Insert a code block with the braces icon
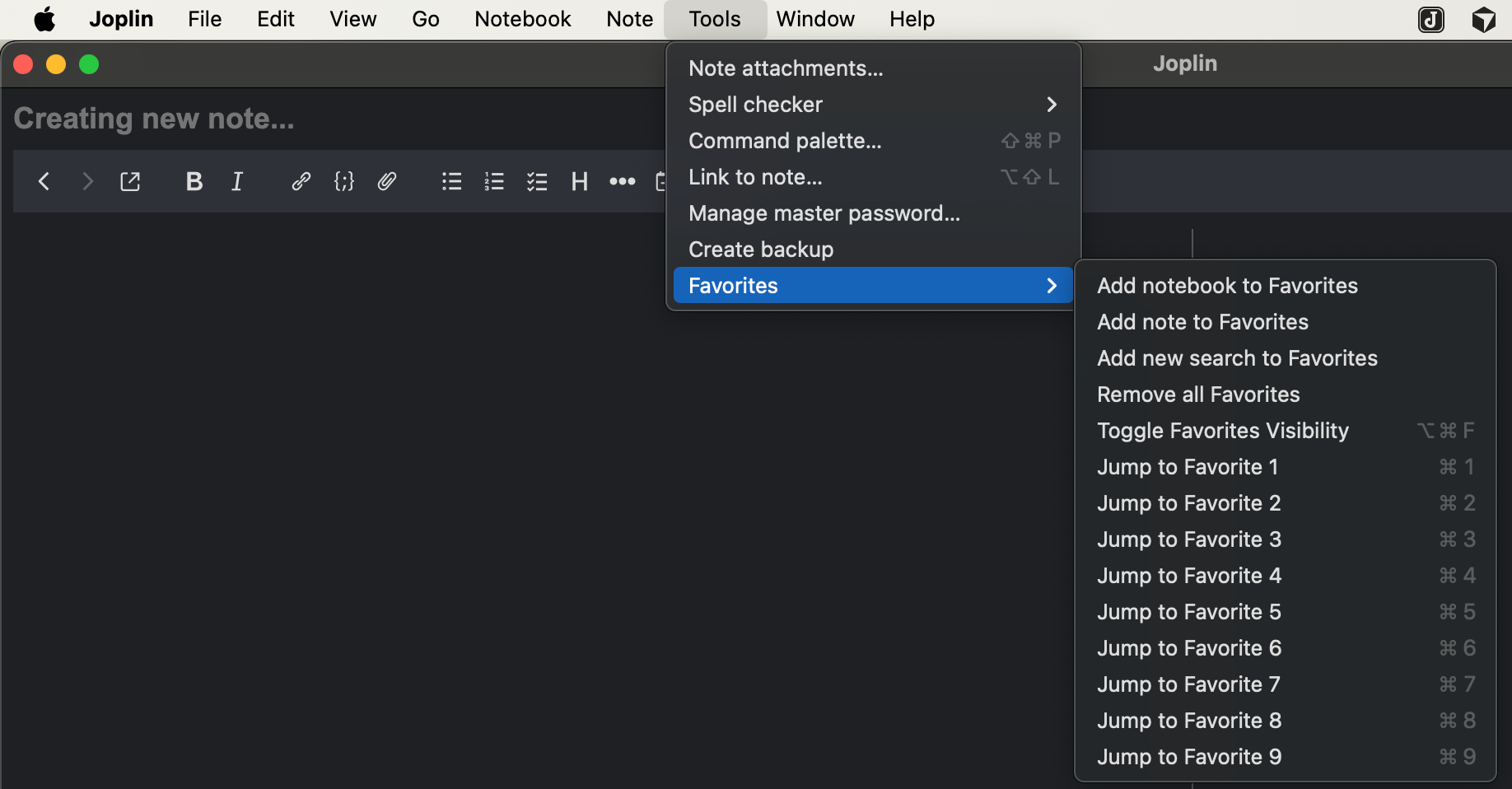Viewport: 1512px width, 789px height. click(344, 181)
